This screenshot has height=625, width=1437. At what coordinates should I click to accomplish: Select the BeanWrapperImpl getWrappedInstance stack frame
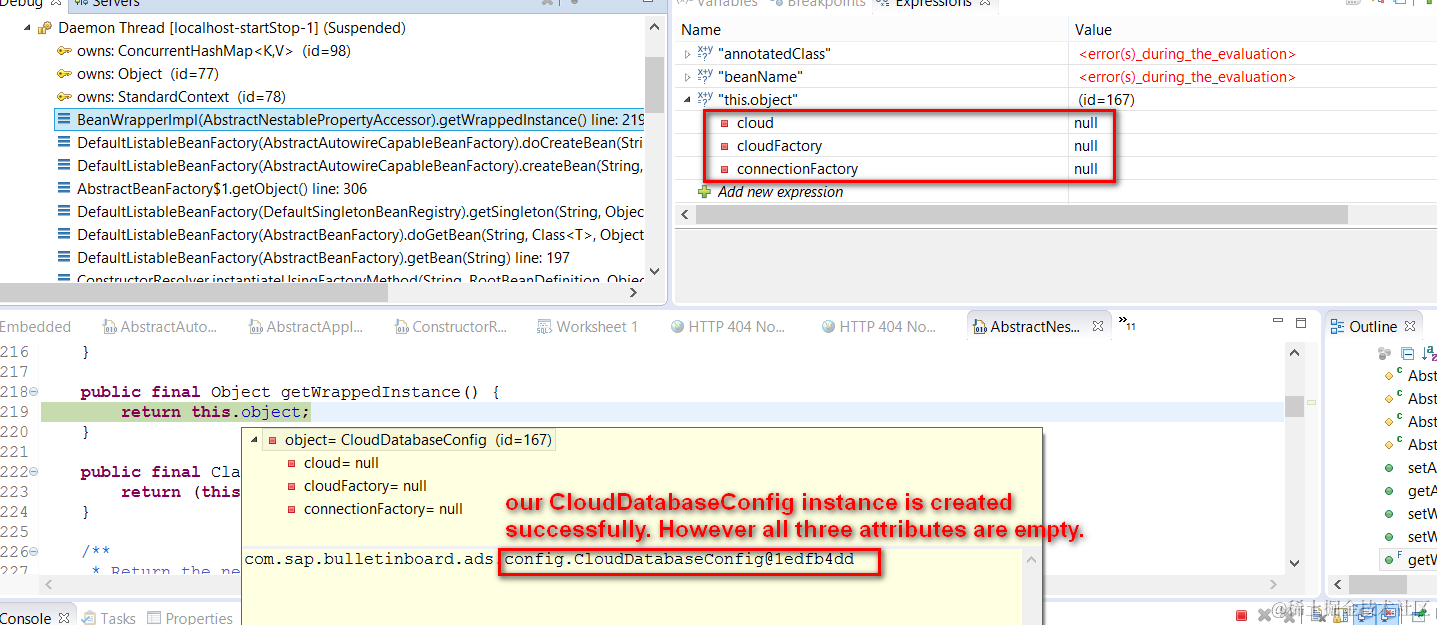pyautogui.click(x=350, y=120)
